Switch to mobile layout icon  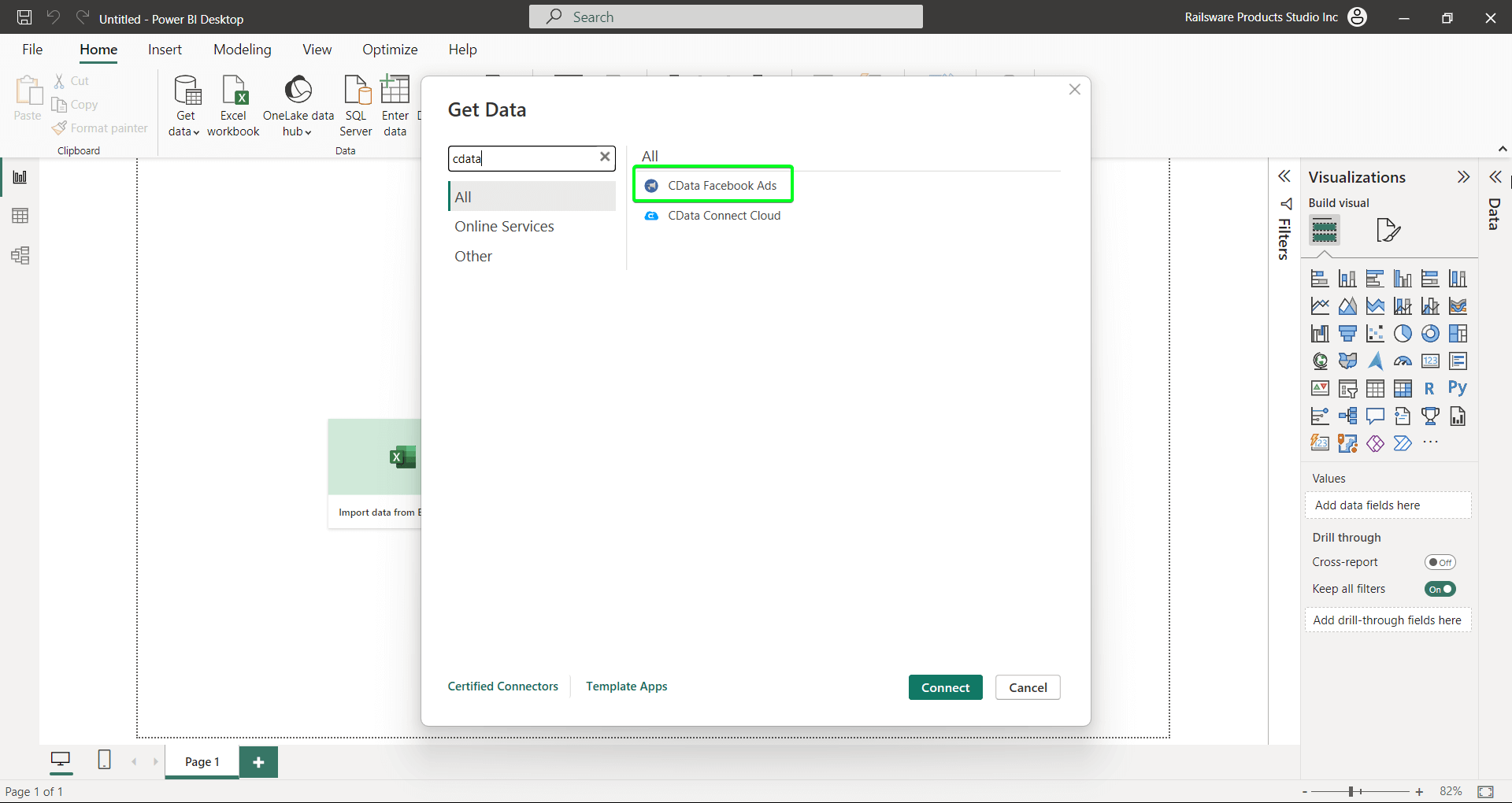104,760
